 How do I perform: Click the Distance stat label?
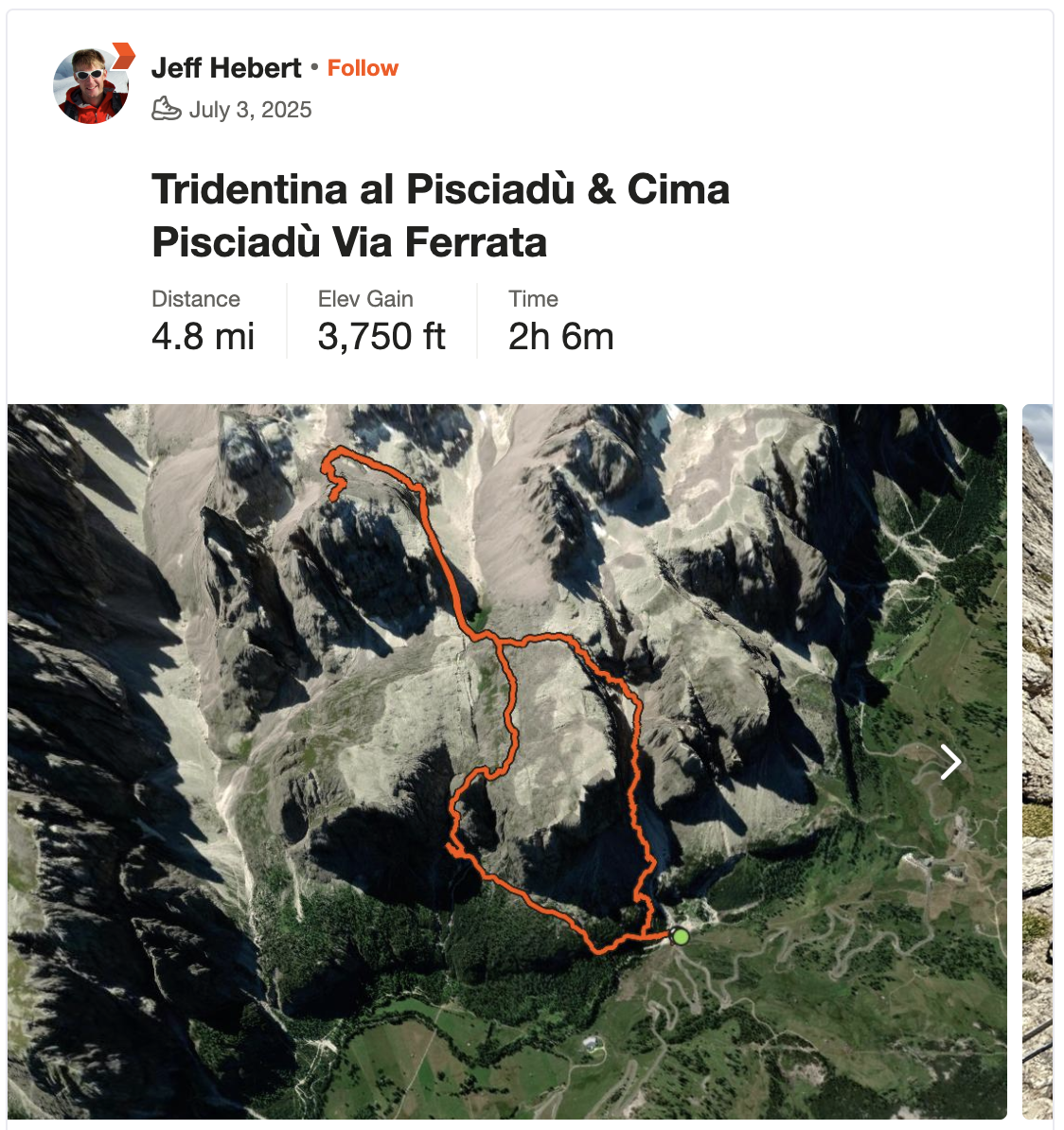point(196,299)
